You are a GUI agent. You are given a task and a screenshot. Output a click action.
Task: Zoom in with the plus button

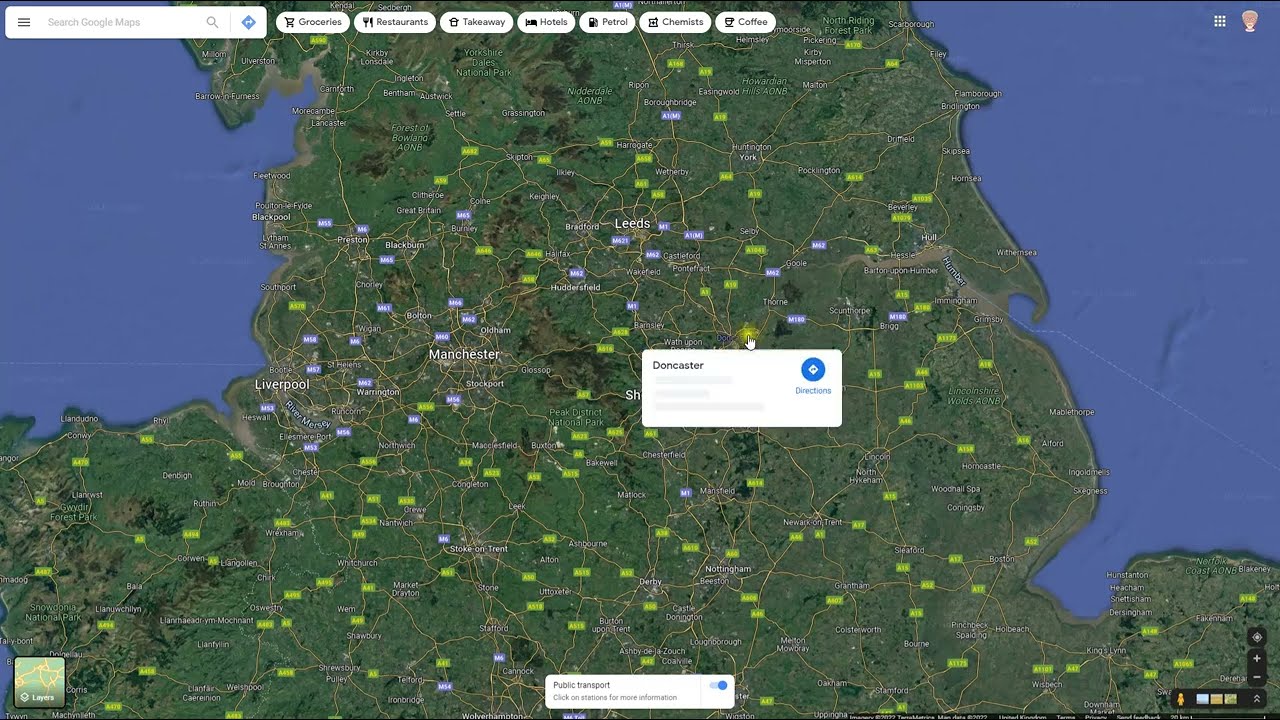[x=1257, y=659]
